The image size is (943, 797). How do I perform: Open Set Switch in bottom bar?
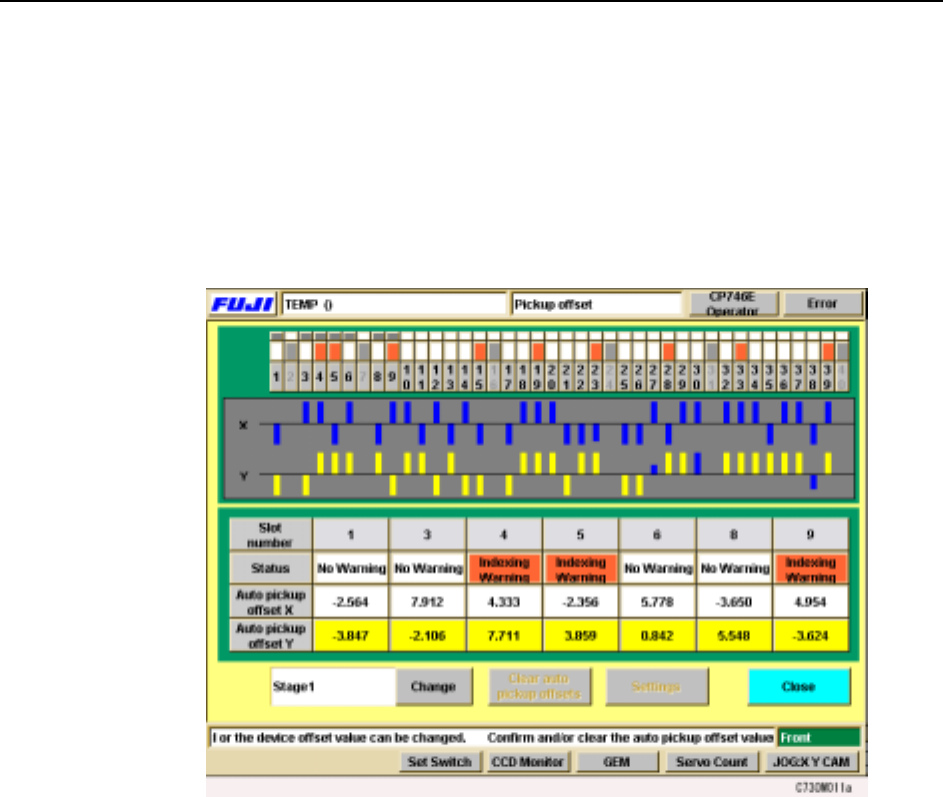pyautogui.click(x=440, y=762)
